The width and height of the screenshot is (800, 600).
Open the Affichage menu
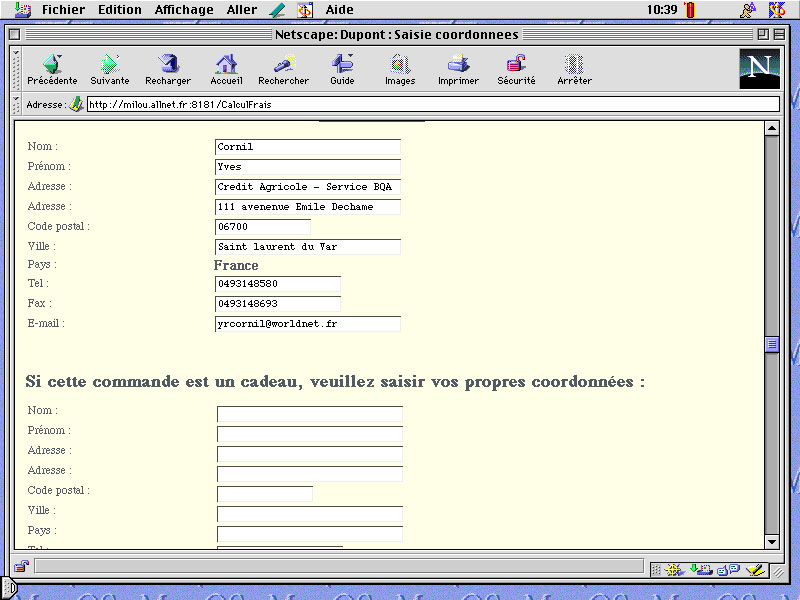click(x=184, y=10)
